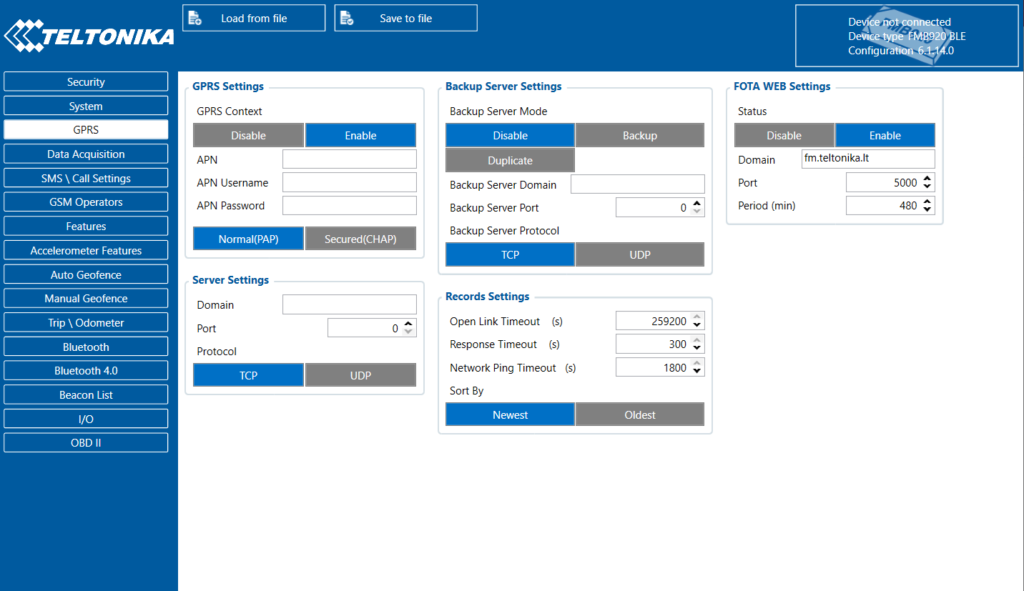Click the Load from file icon
The height and width of the screenshot is (591, 1024).
(x=195, y=18)
